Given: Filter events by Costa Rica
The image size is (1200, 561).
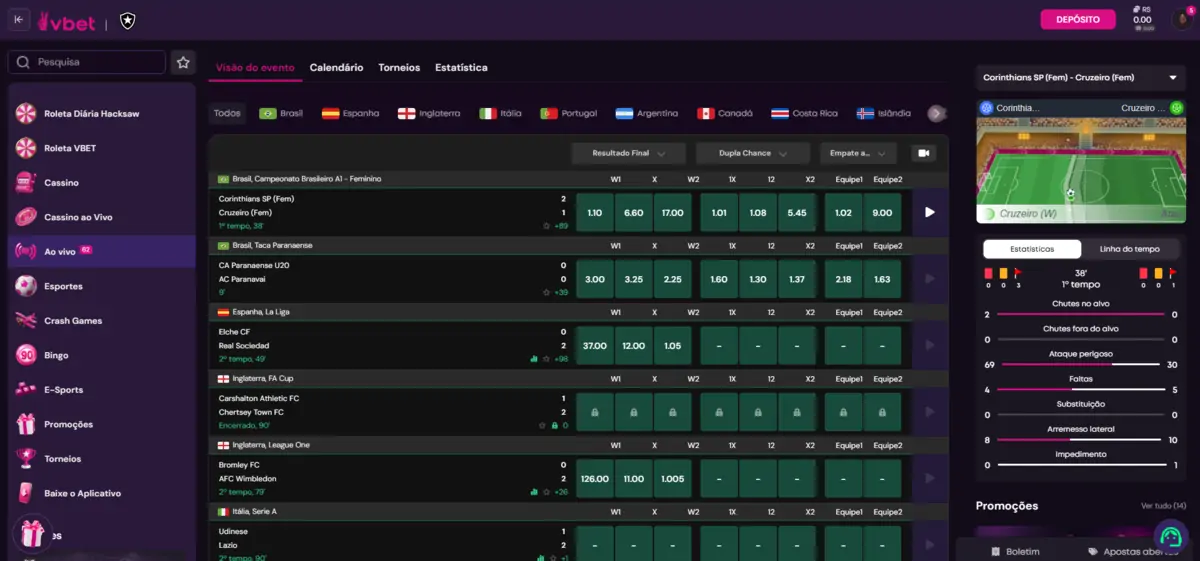Looking at the screenshot, I should (805, 114).
